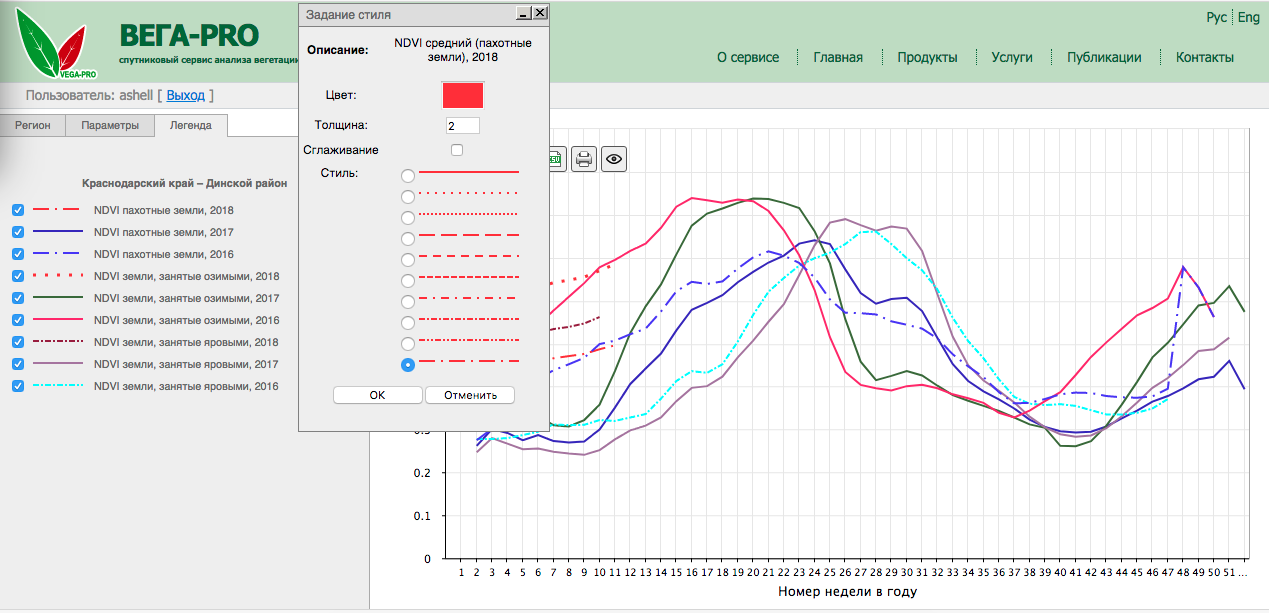Switch to the Регион tab
Screen dimensions: 1269x613
pos(33,126)
